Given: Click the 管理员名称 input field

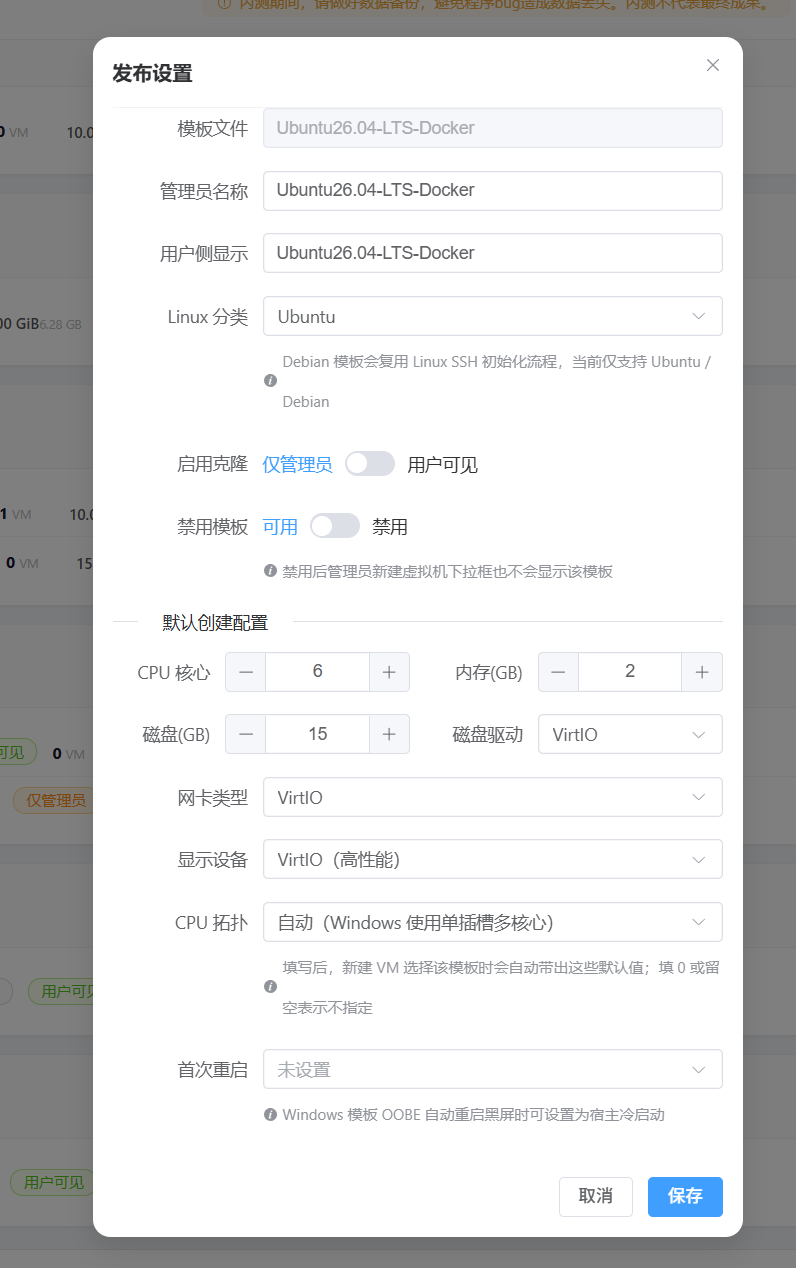Looking at the screenshot, I should pyautogui.click(x=493, y=190).
